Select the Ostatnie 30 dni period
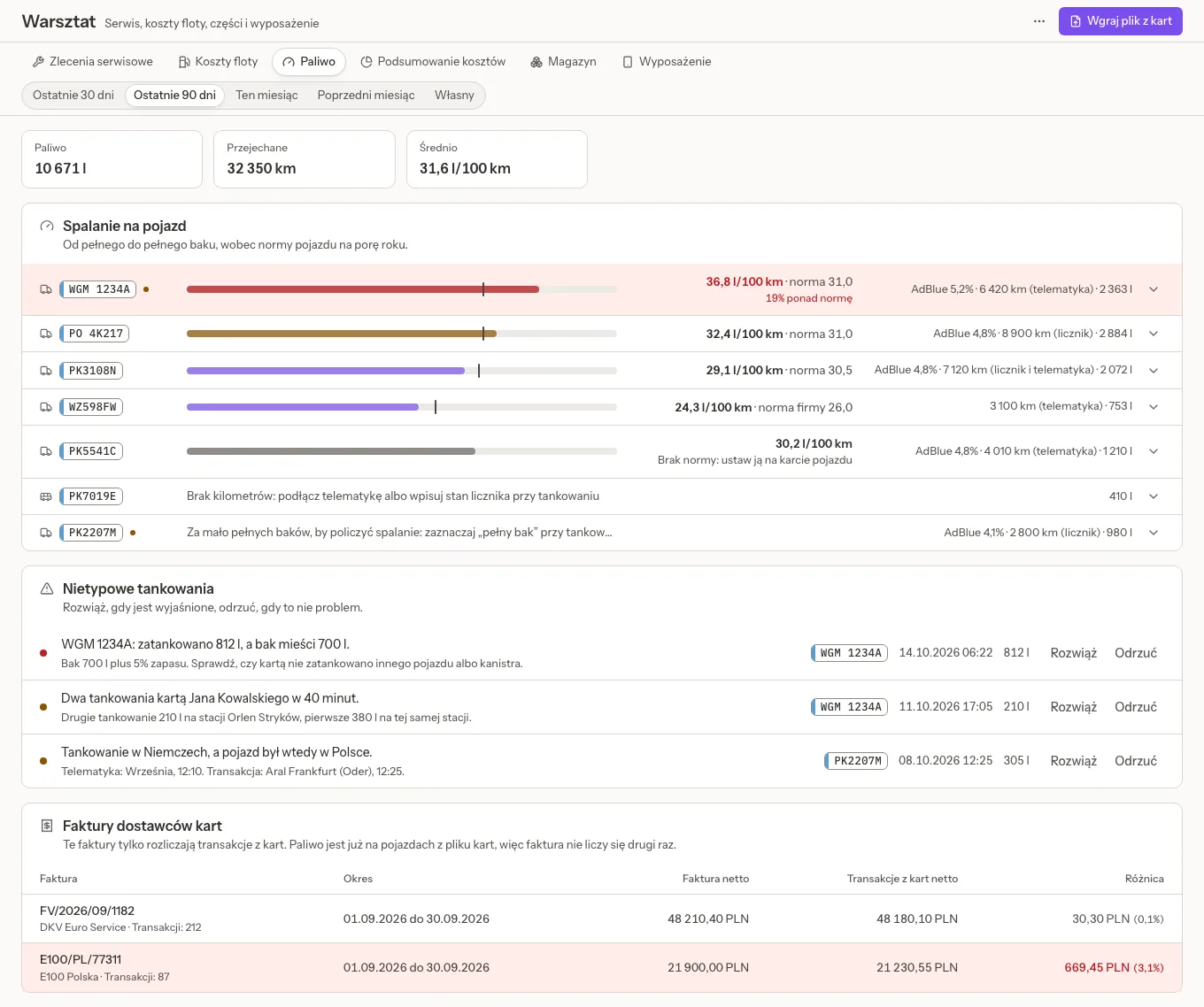1204x1007 pixels. (x=73, y=96)
